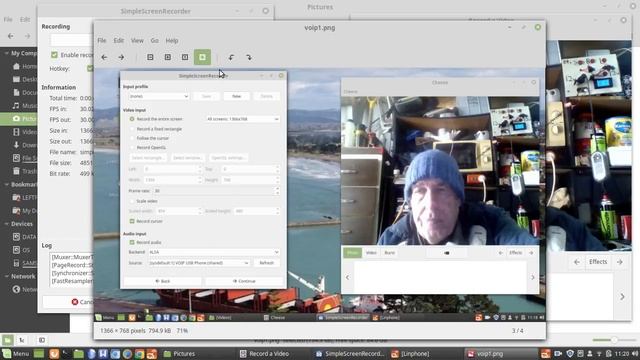Click the Bit rate information row
The width and height of the screenshot is (640, 360).
pyautogui.click(x=71, y=173)
